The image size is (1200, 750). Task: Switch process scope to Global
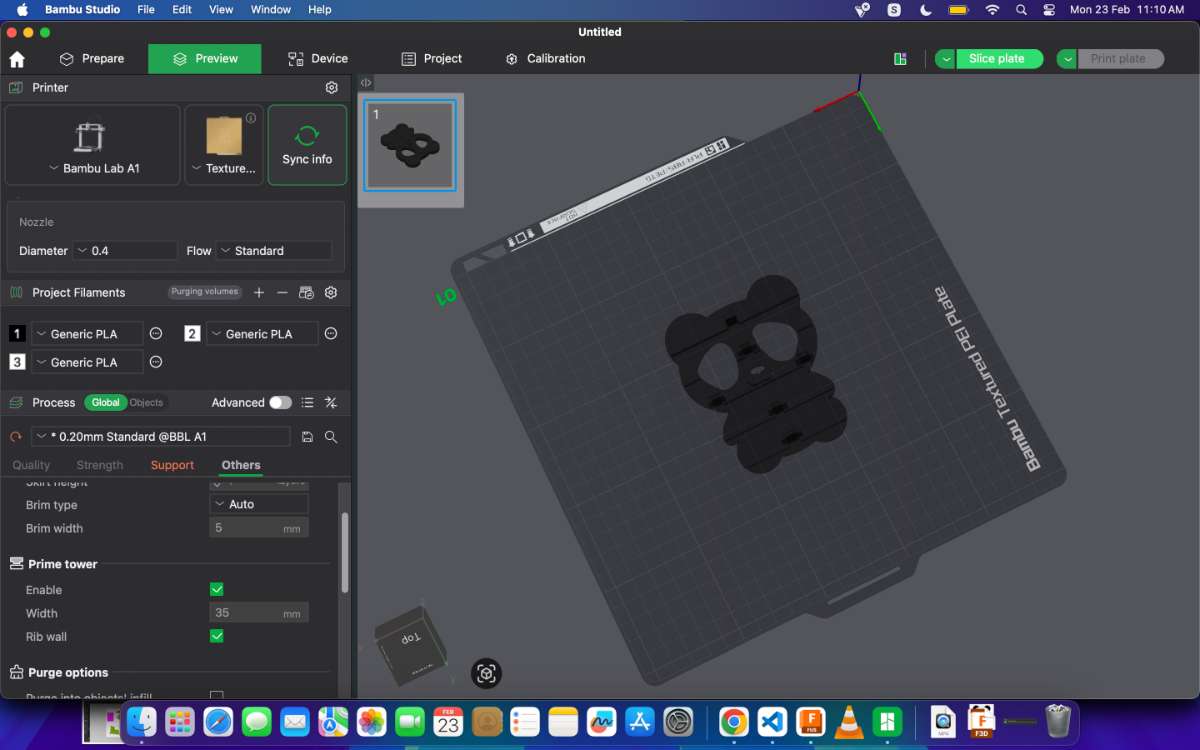point(105,403)
